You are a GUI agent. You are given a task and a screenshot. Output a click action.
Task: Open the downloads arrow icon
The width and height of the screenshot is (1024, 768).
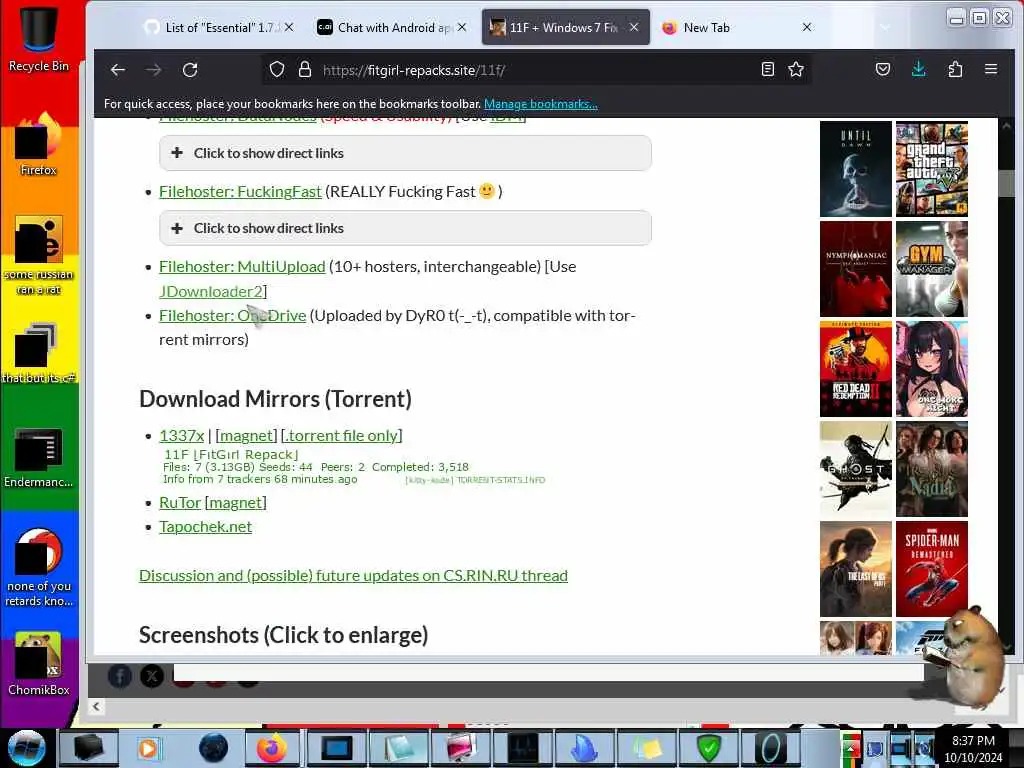(x=919, y=69)
